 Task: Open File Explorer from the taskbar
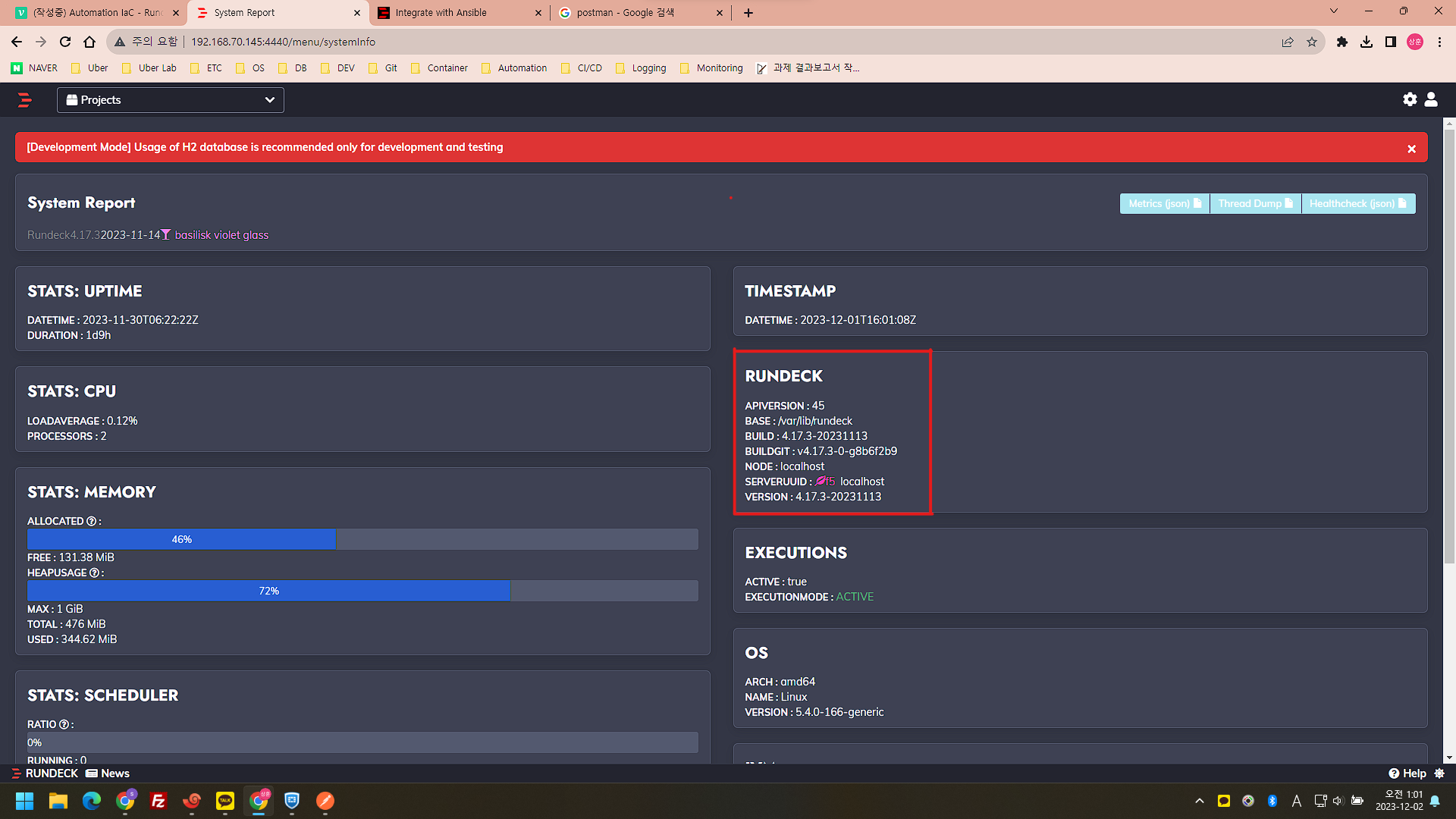click(58, 801)
